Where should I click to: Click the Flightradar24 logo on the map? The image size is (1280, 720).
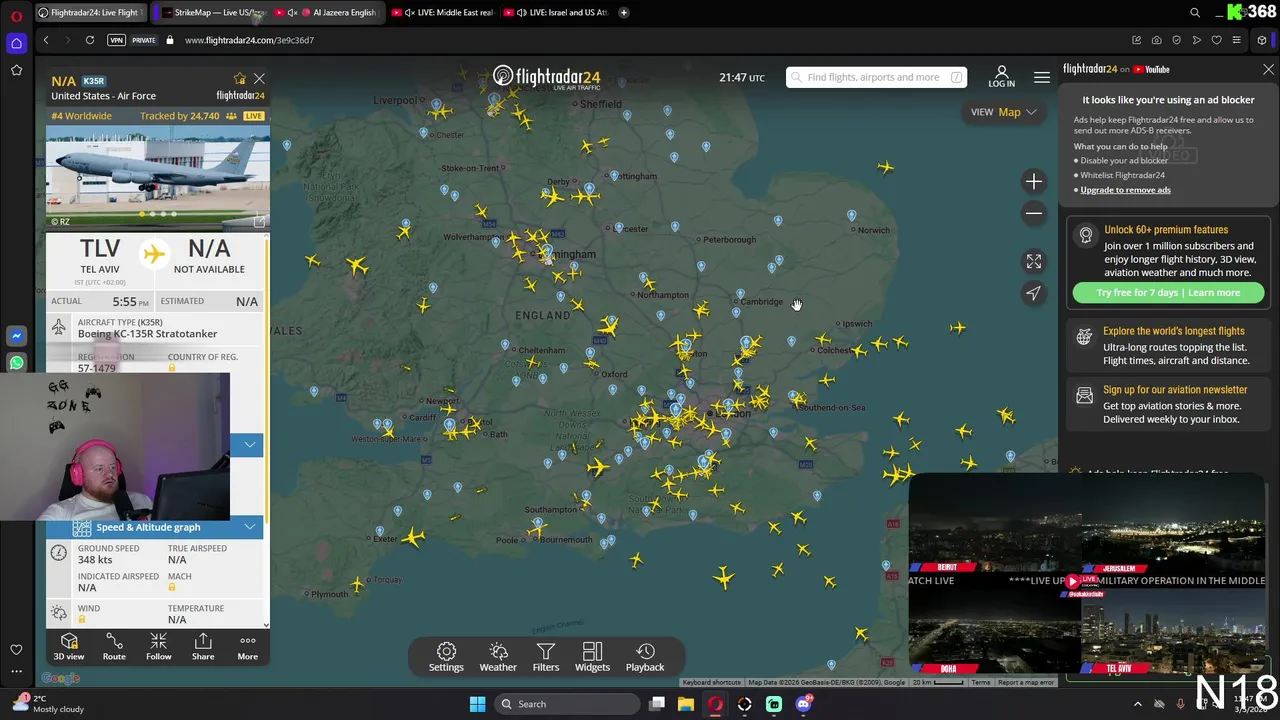546,77
